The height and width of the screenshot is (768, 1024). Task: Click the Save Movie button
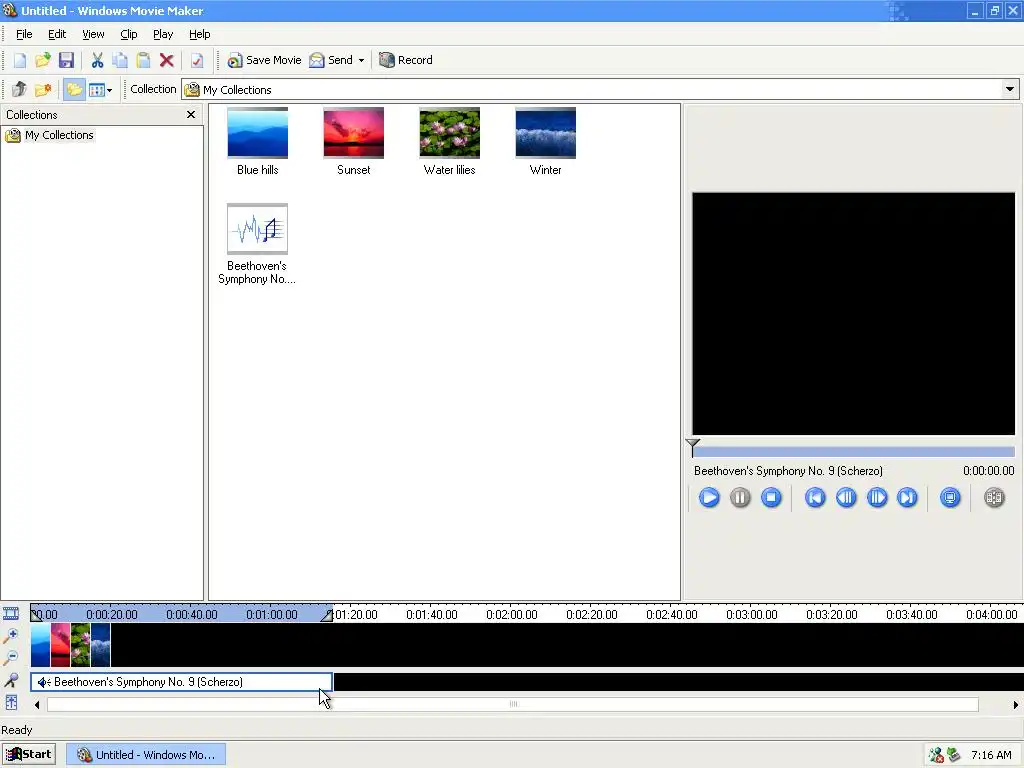click(x=264, y=60)
